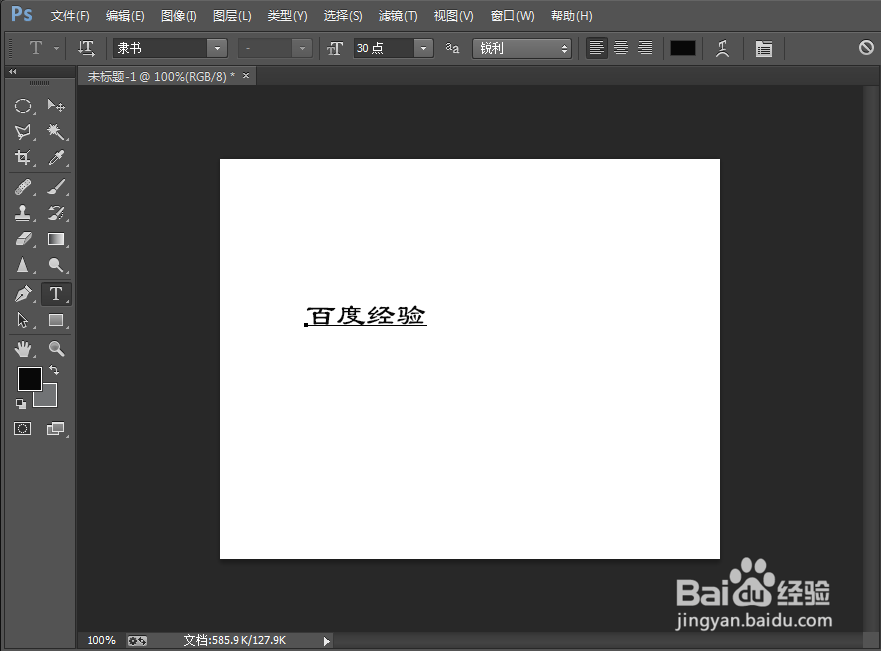Select the Magic Wand tool
The width and height of the screenshot is (881, 651).
pos(56,132)
